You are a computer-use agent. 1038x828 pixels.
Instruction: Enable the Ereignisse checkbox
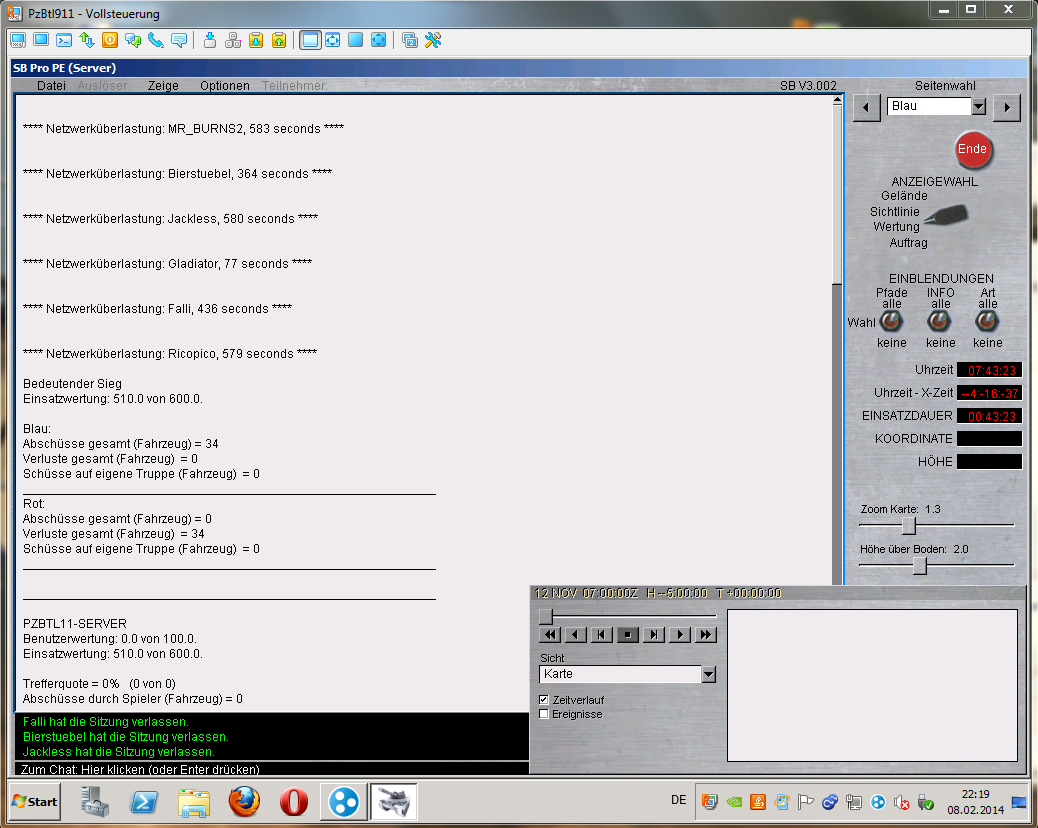point(545,714)
